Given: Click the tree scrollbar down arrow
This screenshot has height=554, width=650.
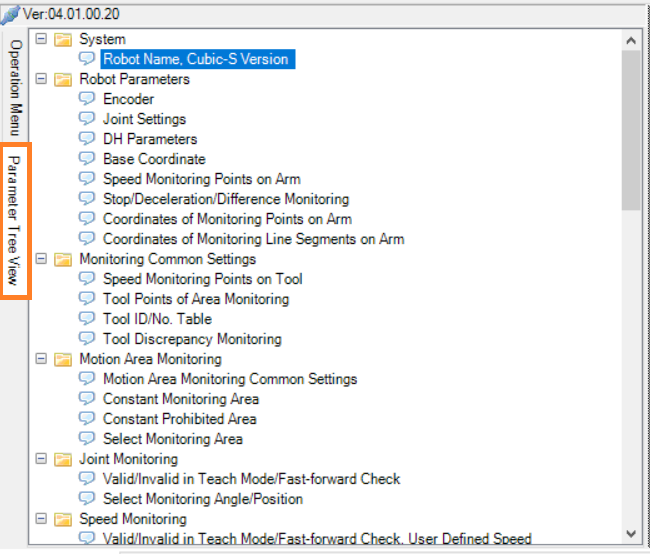Looking at the screenshot, I should point(631,533).
